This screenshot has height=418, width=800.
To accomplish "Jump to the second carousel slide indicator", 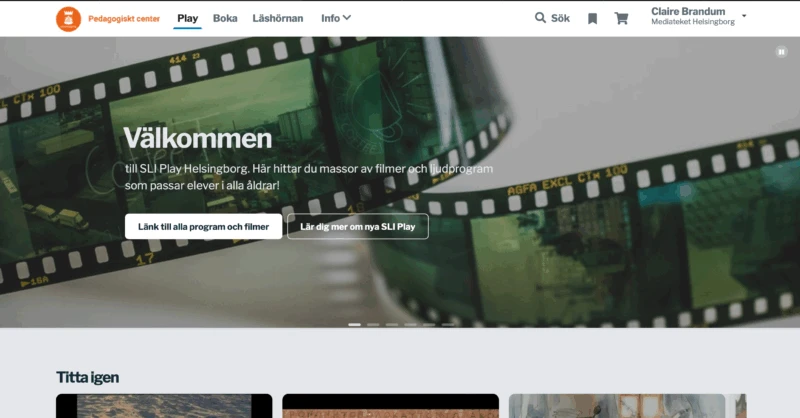I will click(373, 324).
